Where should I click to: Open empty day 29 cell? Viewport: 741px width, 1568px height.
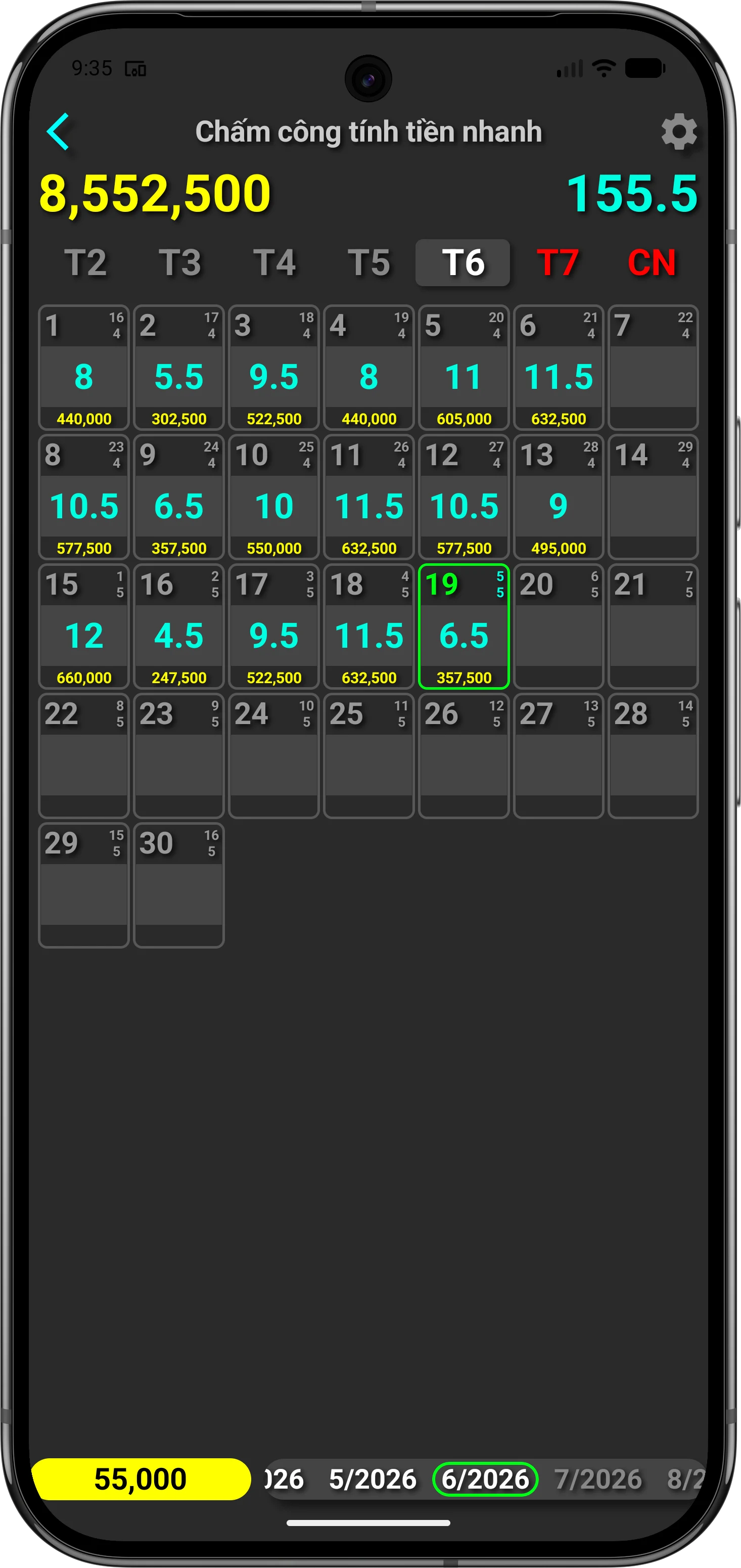tap(84, 886)
